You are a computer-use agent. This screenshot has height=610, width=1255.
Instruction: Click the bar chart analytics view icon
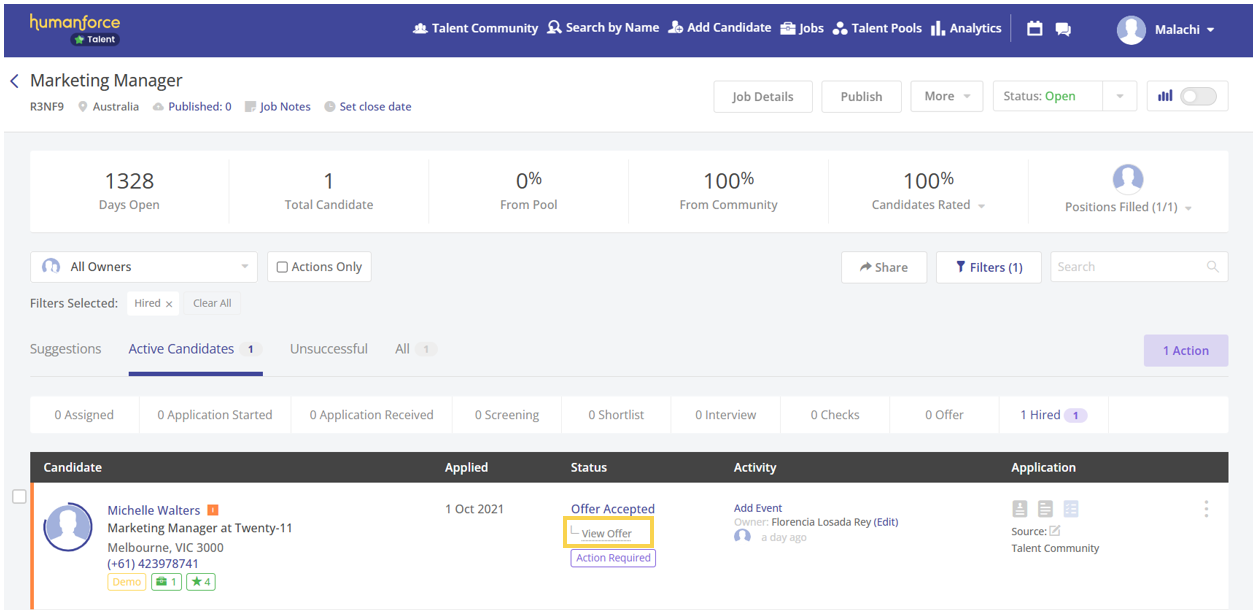coord(1165,96)
